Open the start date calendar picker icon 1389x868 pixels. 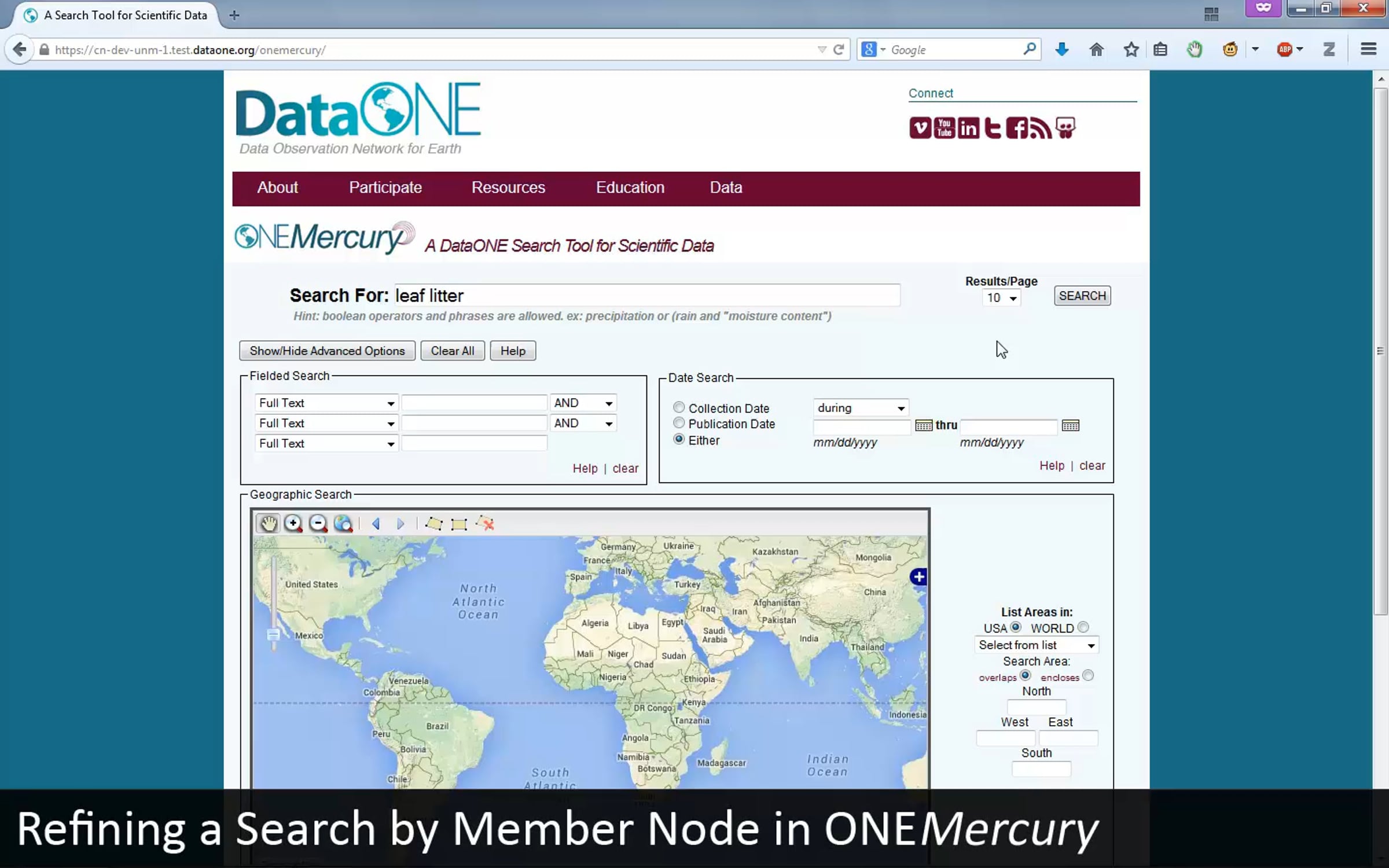tap(924, 426)
